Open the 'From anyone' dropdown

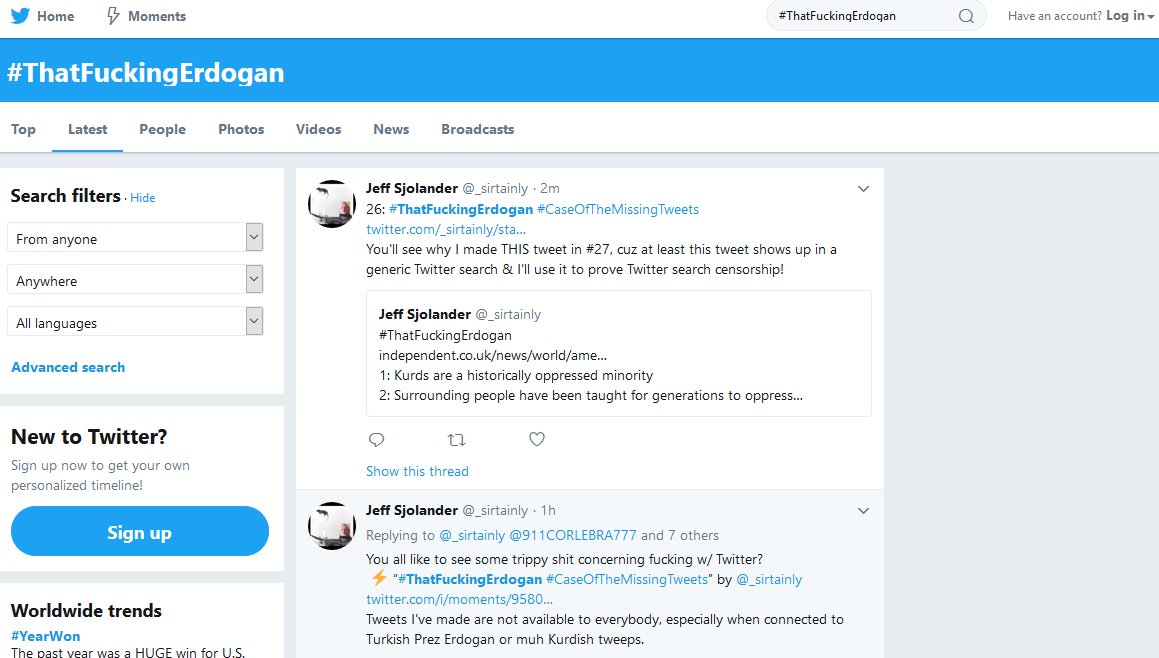(x=135, y=238)
